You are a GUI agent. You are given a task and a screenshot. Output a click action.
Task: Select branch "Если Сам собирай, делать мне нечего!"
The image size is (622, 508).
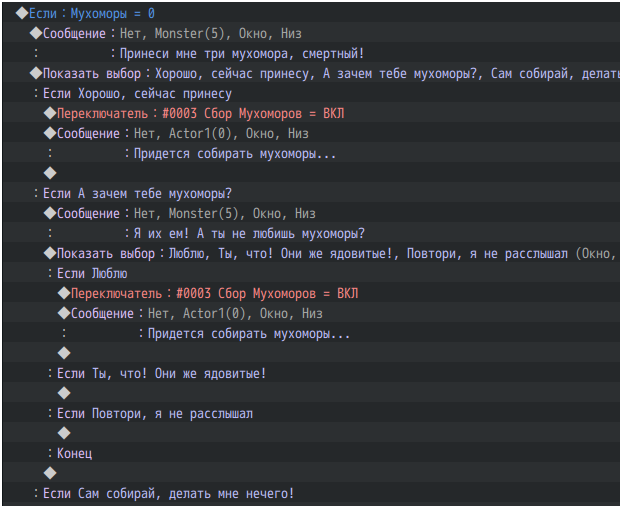(x=168, y=493)
